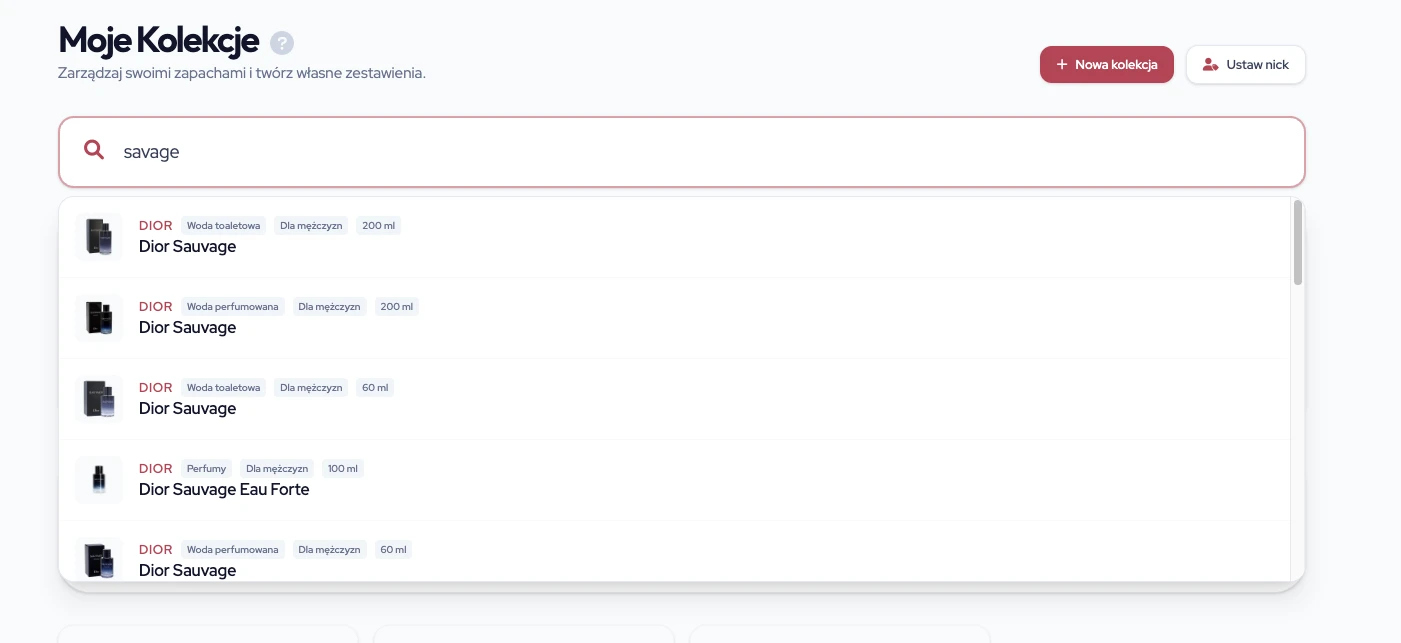Click the Perfumy tag on Eau Forte

coord(206,468)
